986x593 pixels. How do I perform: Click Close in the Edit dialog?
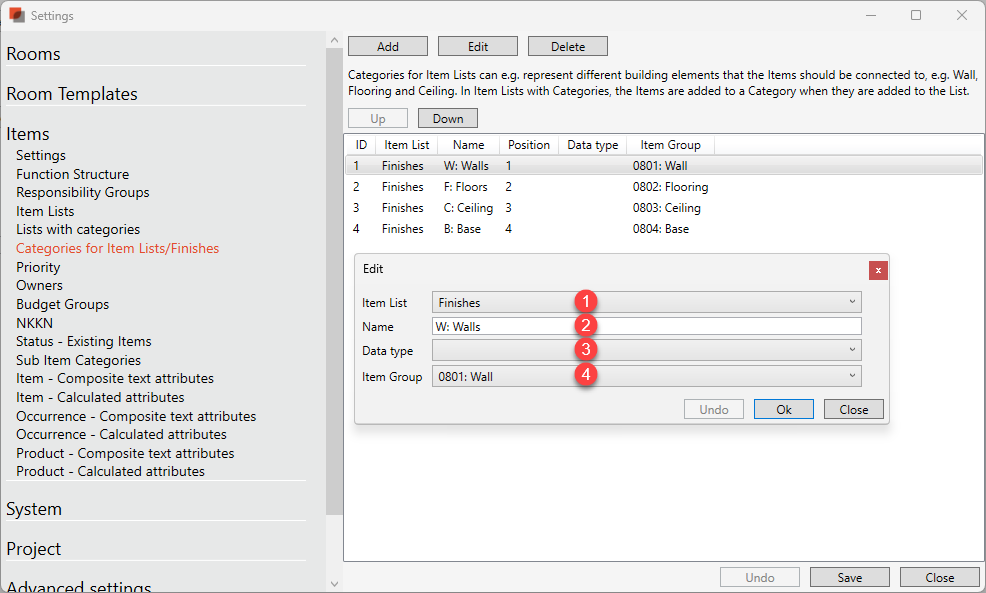853,409
